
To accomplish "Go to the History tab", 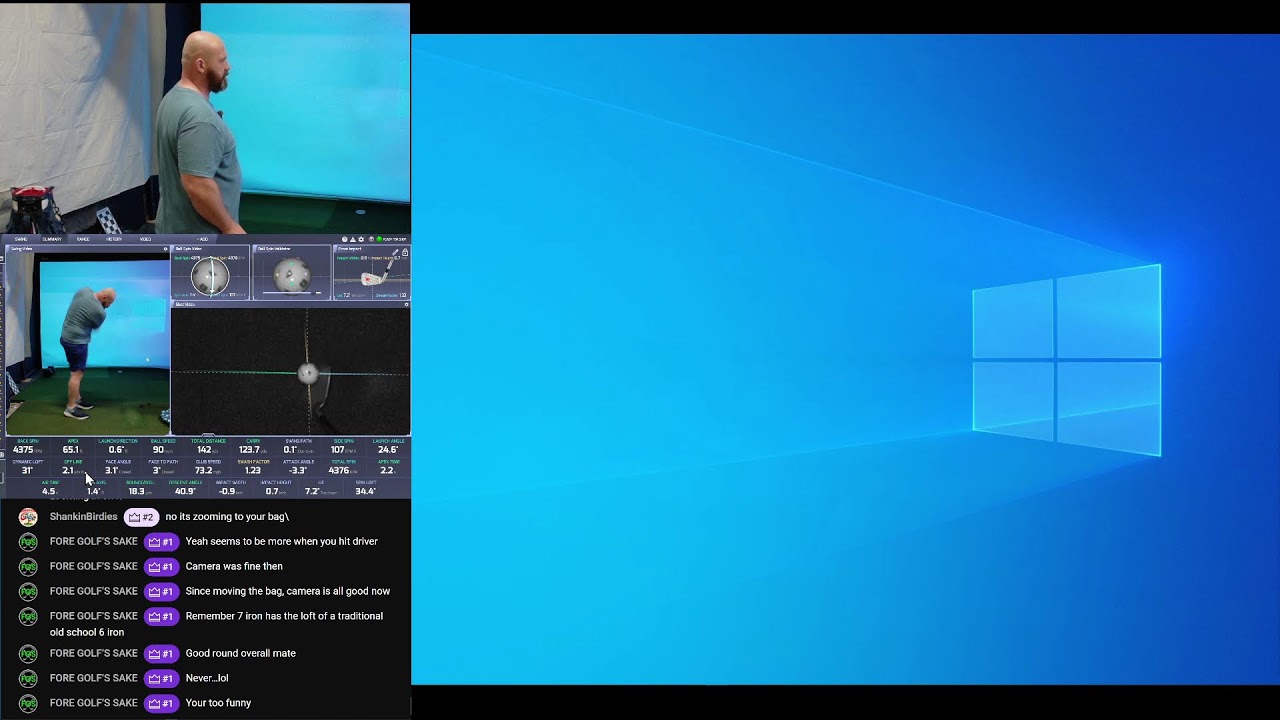I will (x=114, y=240).
